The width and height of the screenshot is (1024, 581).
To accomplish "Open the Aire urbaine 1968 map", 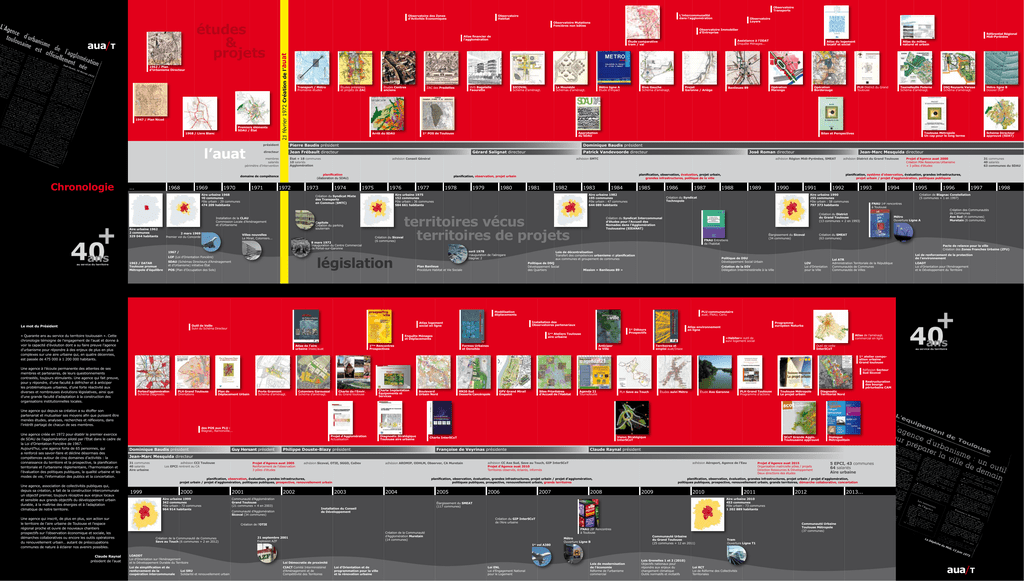I will (184, 210).
